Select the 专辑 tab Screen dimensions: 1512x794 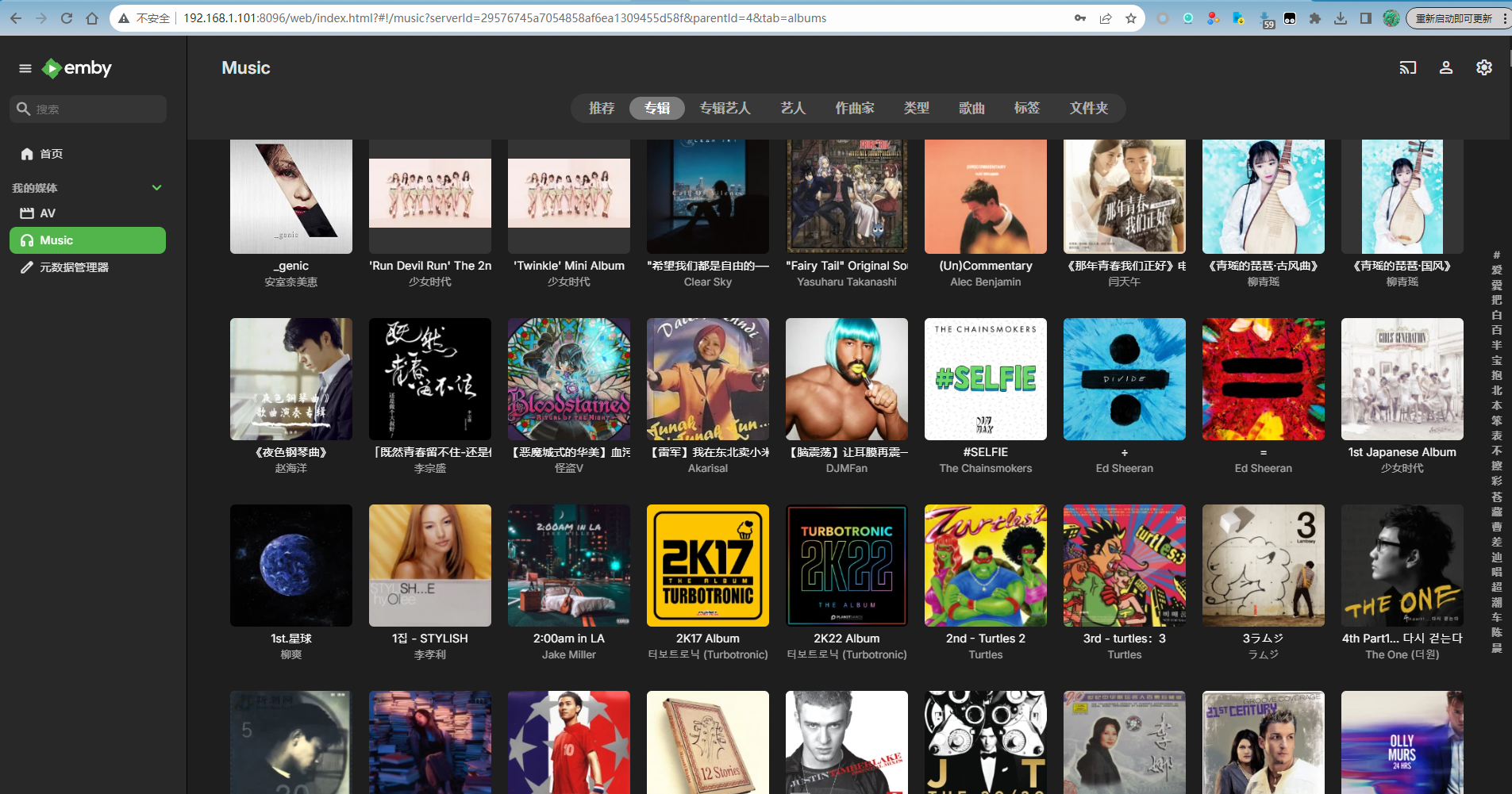coord(657,108)
